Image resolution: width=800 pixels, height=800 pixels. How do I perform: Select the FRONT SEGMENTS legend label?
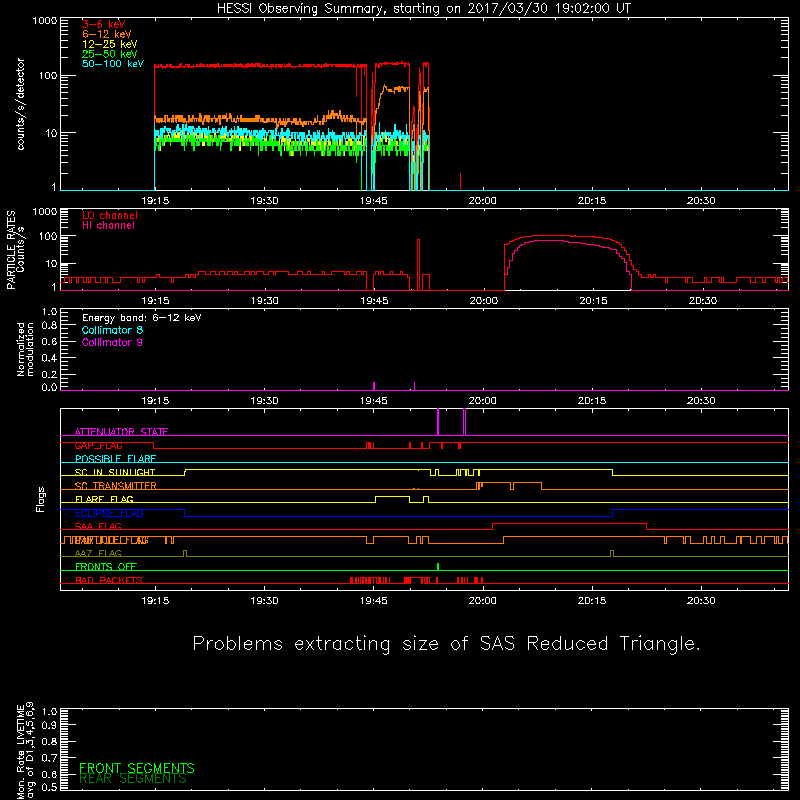click(137, 768)
